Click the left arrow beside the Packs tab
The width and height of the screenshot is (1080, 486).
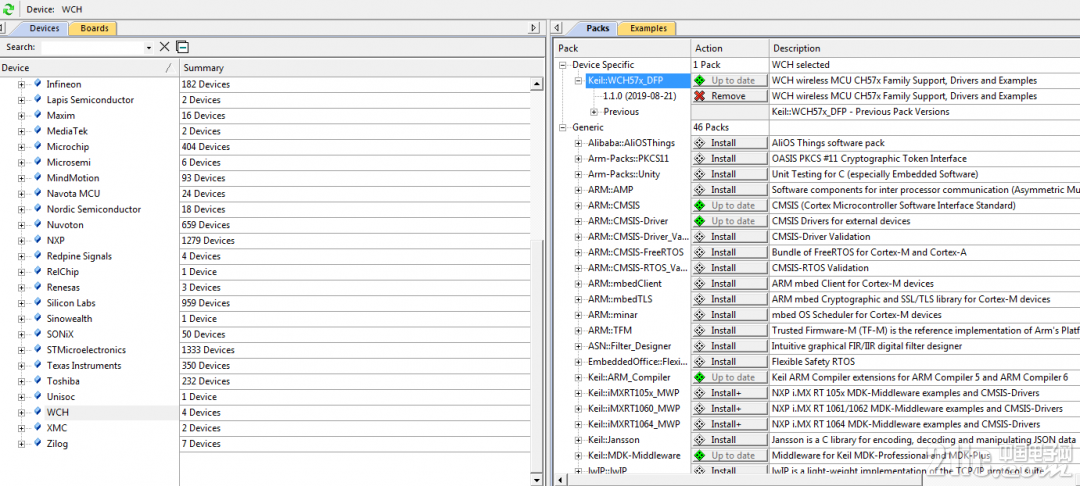coord(559,28)
